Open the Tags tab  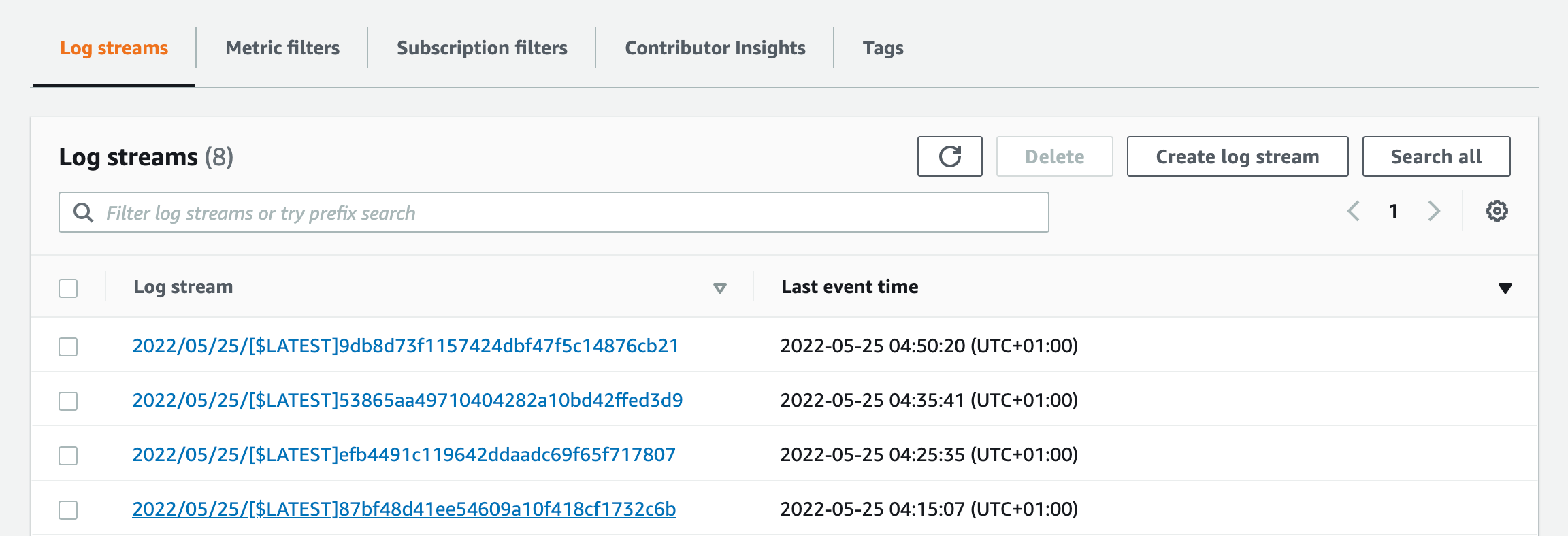(x=883, y=48)
